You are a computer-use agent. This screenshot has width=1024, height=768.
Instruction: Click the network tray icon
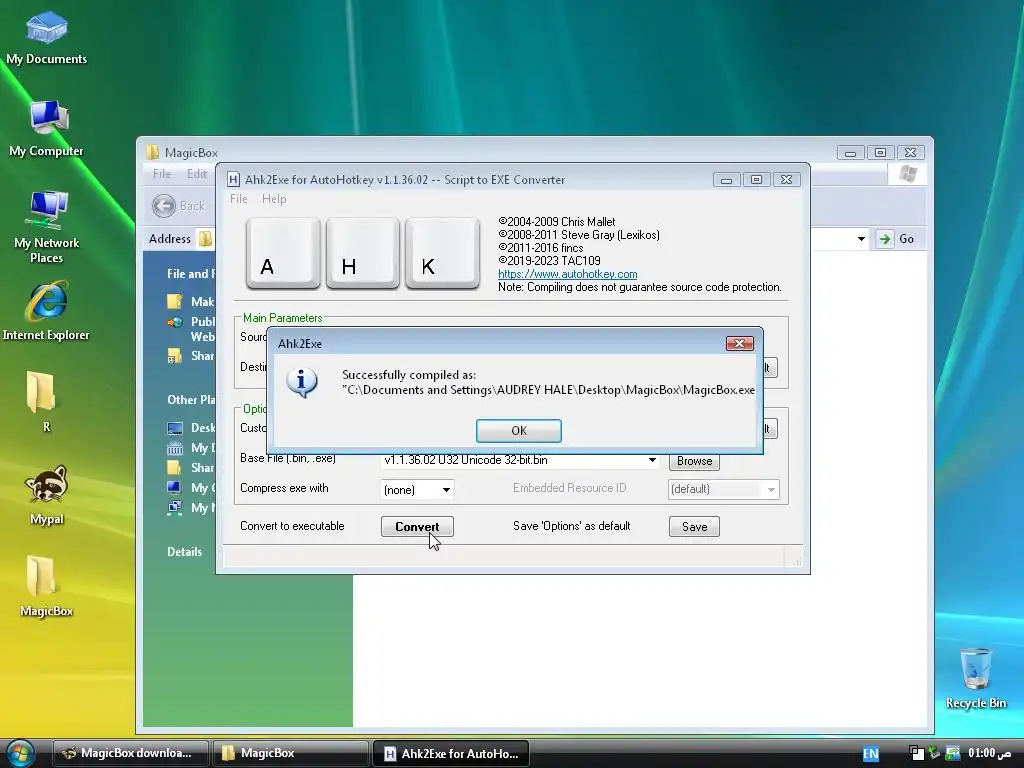pos(953,753)
